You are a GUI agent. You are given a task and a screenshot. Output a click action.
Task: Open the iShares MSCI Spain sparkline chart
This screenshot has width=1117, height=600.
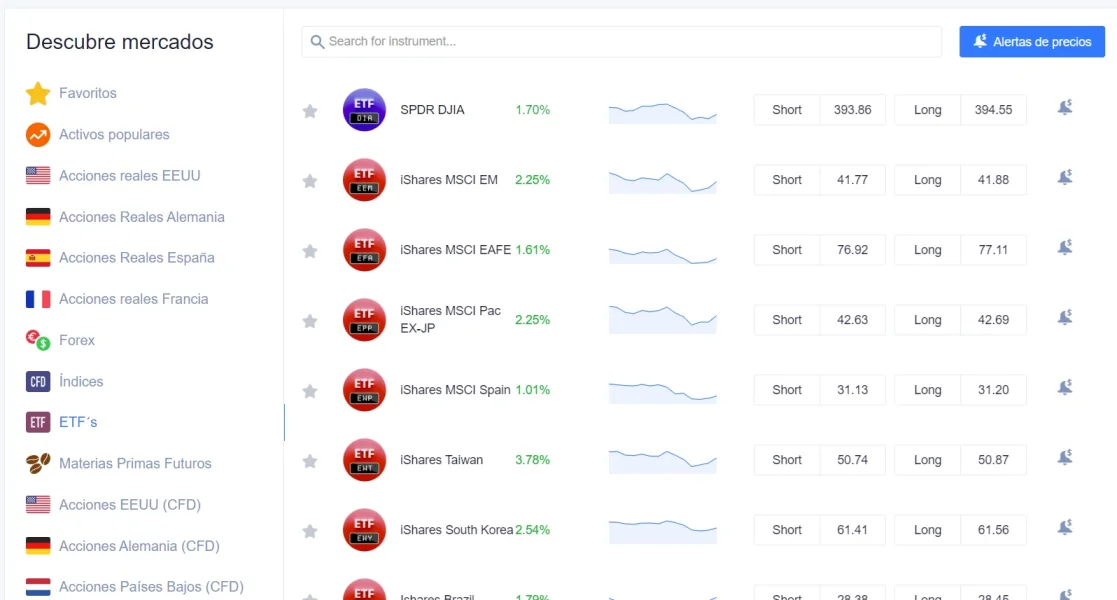663,390
